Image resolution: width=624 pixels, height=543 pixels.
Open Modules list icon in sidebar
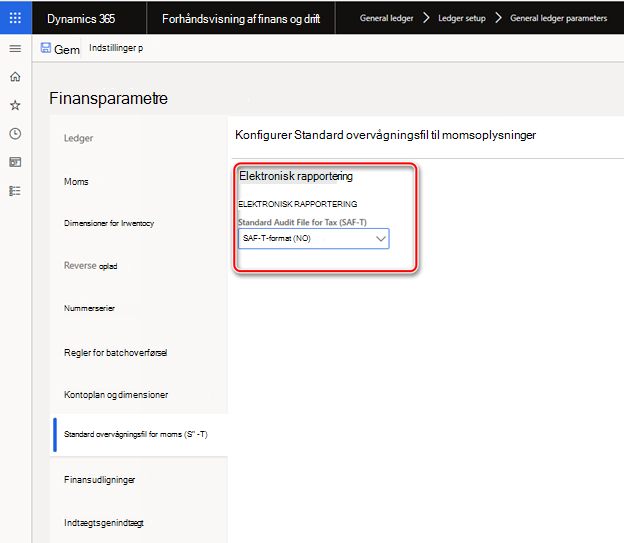(x=15, y=191)
